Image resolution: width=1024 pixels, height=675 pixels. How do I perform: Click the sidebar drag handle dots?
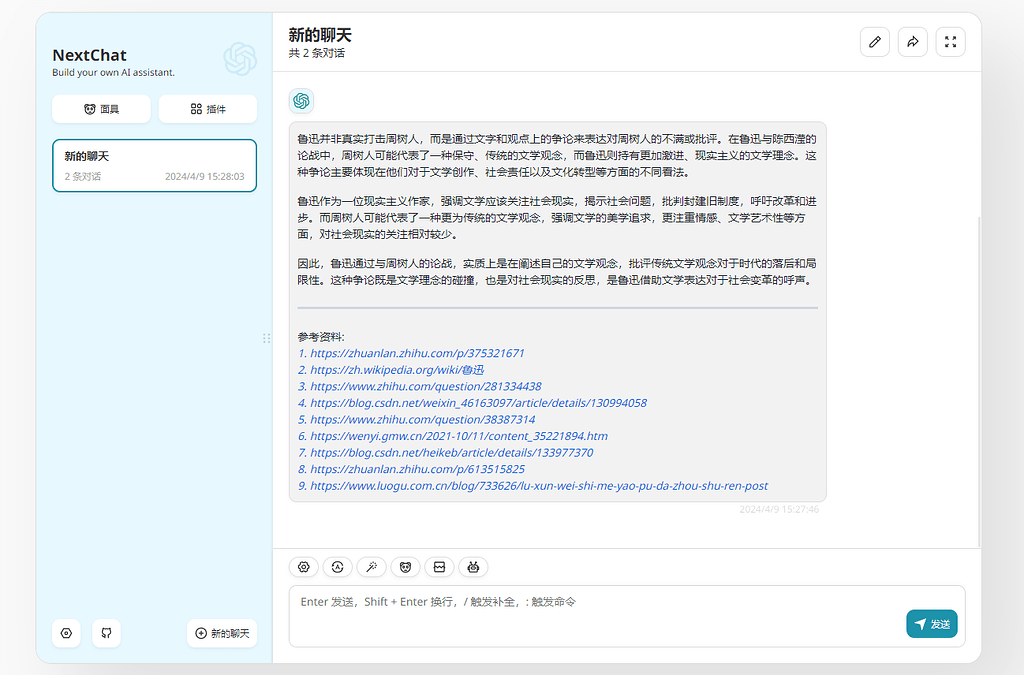[266, 338]
